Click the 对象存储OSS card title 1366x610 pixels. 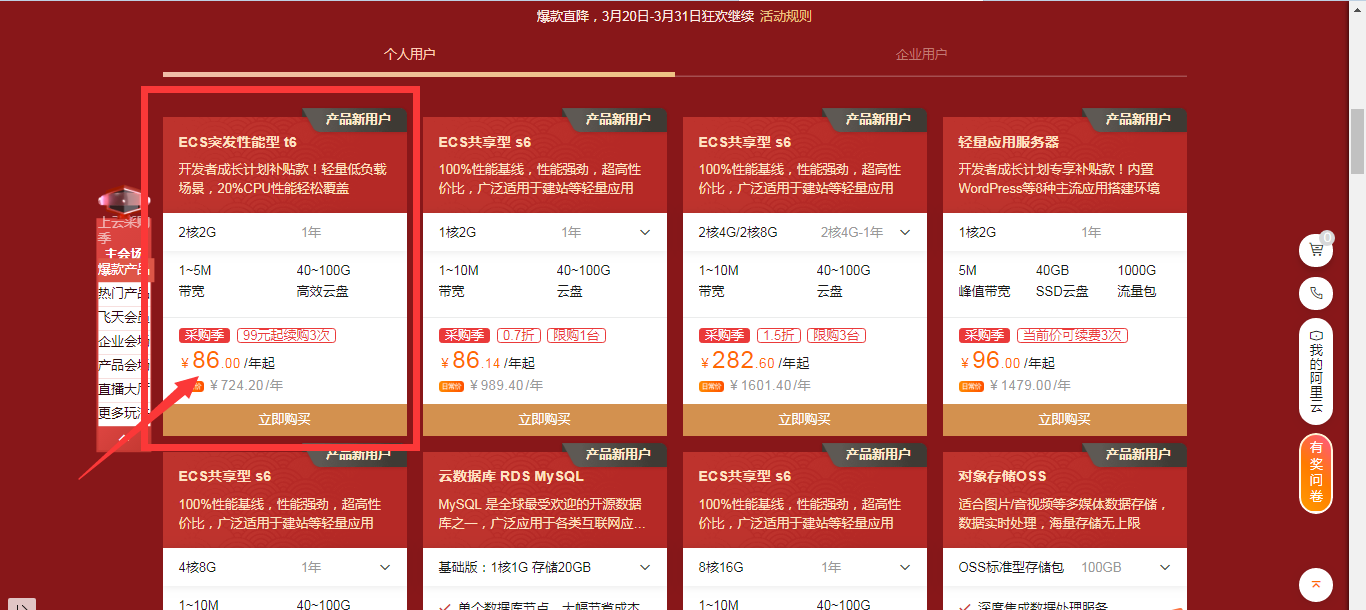(1002, 476)
